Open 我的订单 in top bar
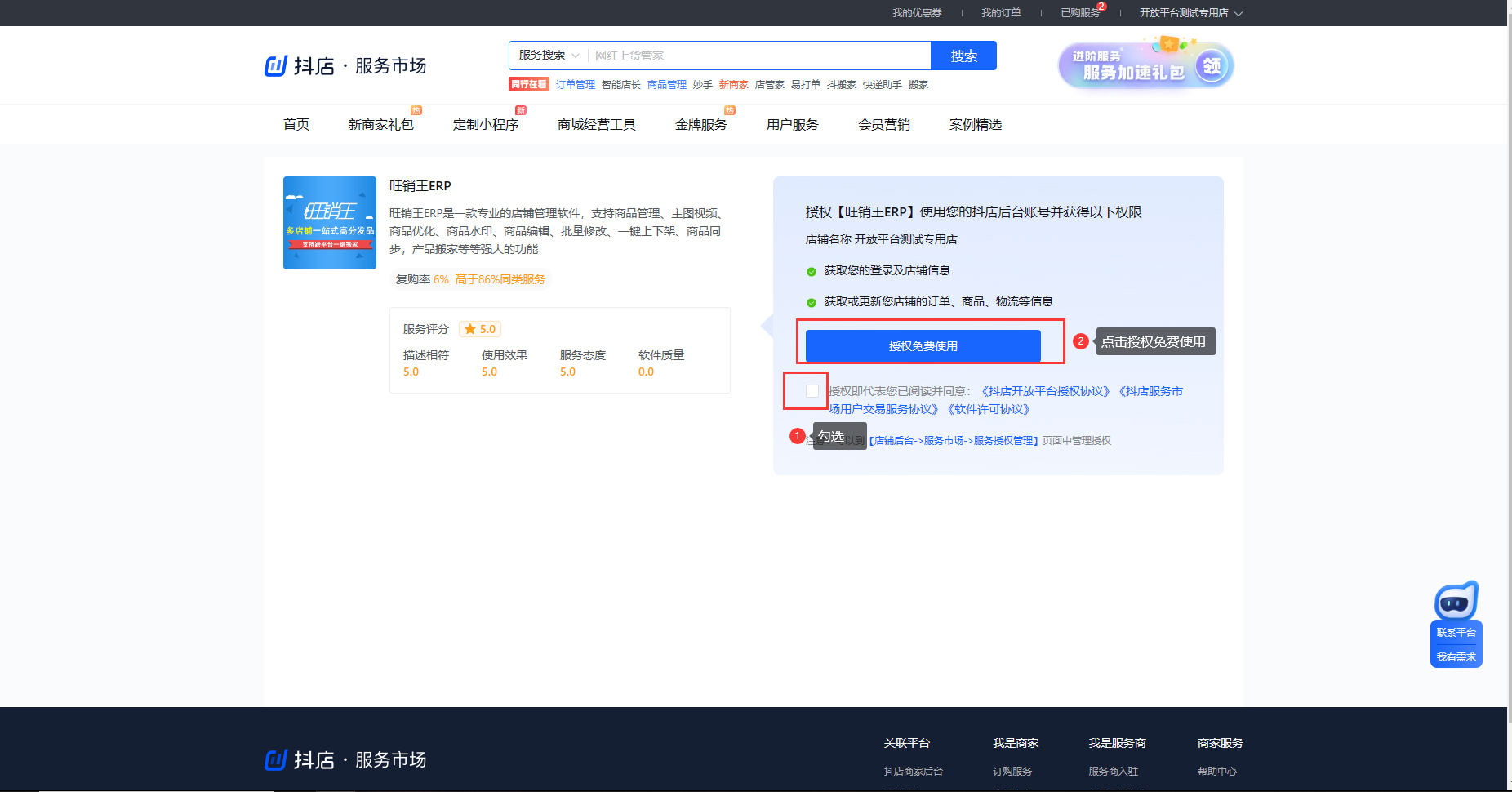The height and width of the screenshot is (792, 1512). click(x=1001, y=13)
